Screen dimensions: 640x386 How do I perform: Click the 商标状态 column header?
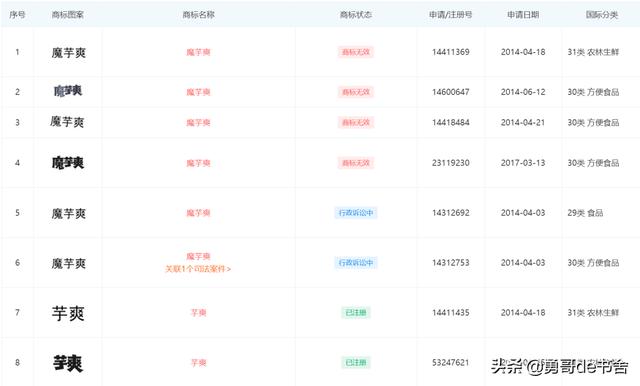(356, 15)
